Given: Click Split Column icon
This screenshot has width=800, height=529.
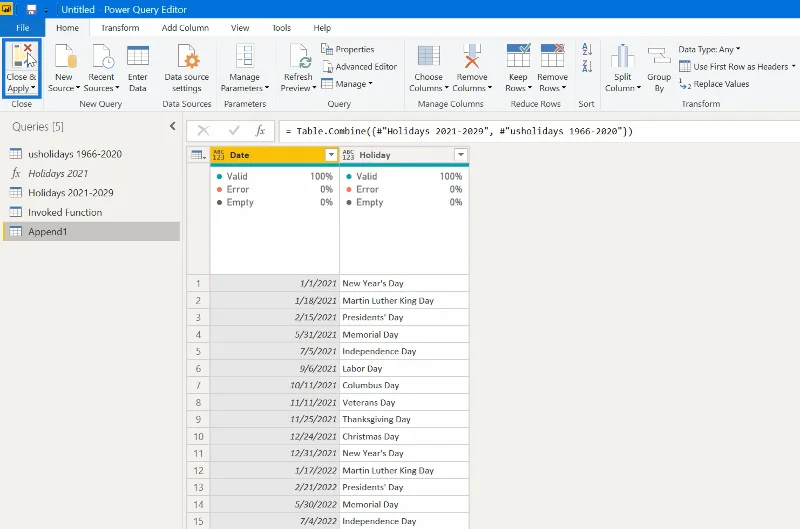Looking at the screenshot, I should tap(622, 56).
